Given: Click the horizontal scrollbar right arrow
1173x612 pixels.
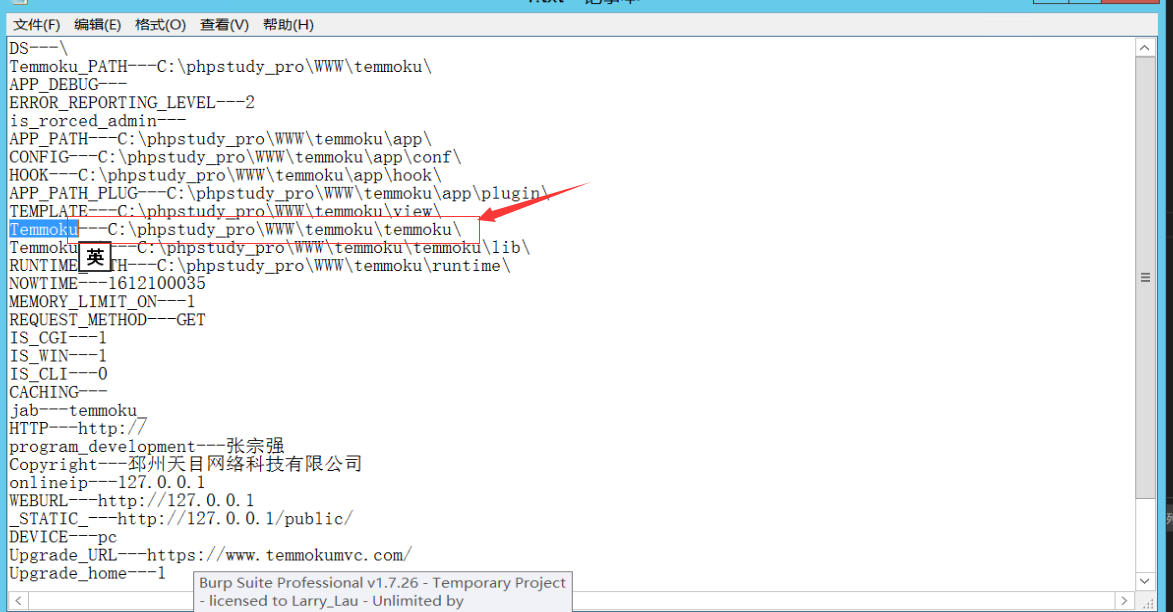Looking at the screenshot, I should [x=1124, y=601].
